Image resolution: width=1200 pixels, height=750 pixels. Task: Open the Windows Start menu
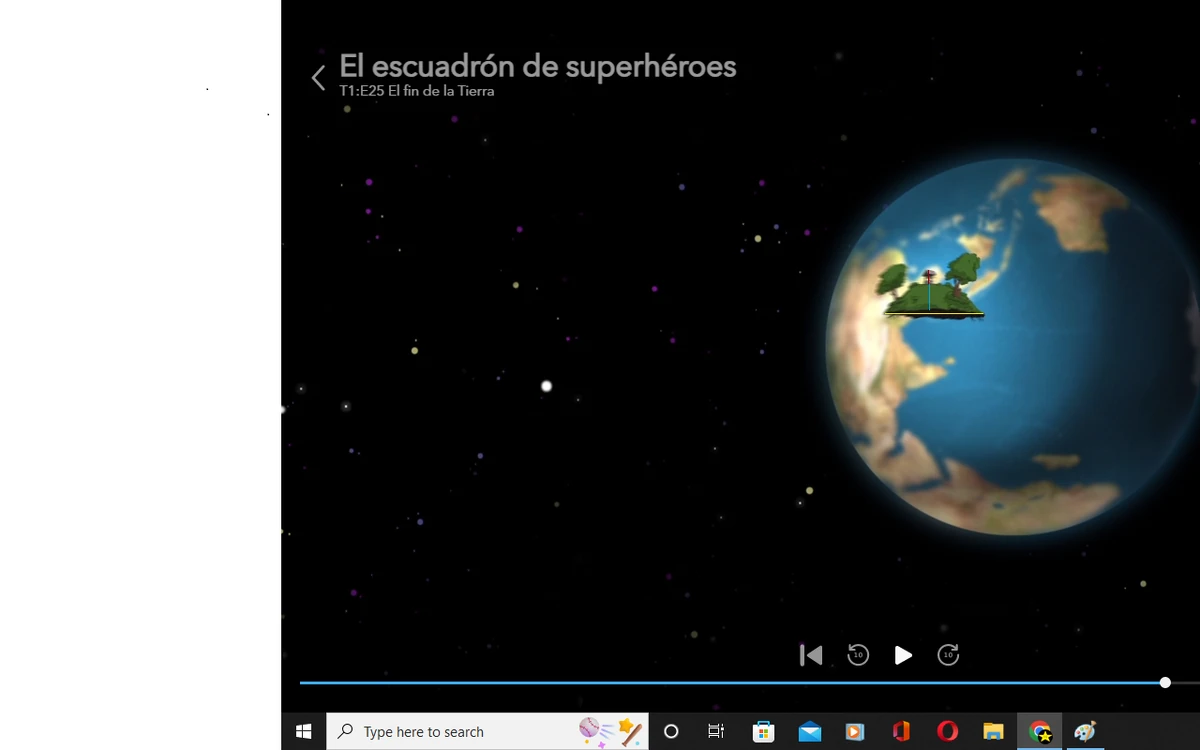[304, 731]
